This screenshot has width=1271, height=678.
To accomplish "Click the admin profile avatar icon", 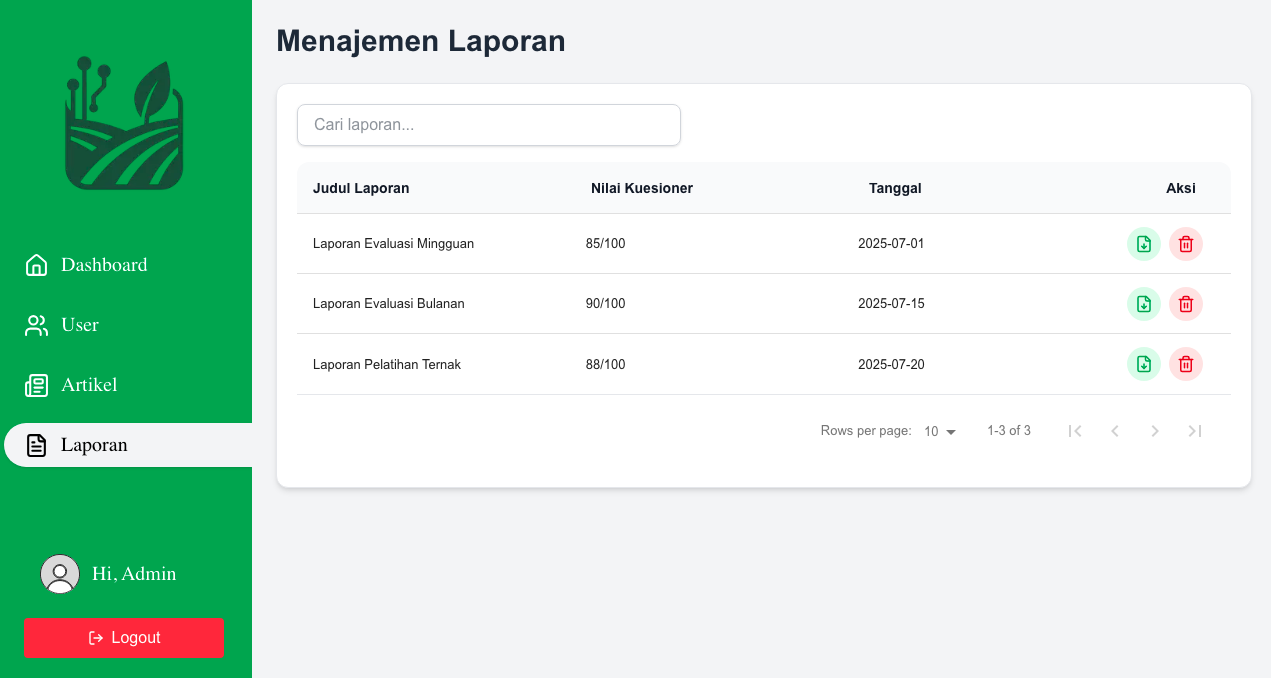I will pos(60,574).
